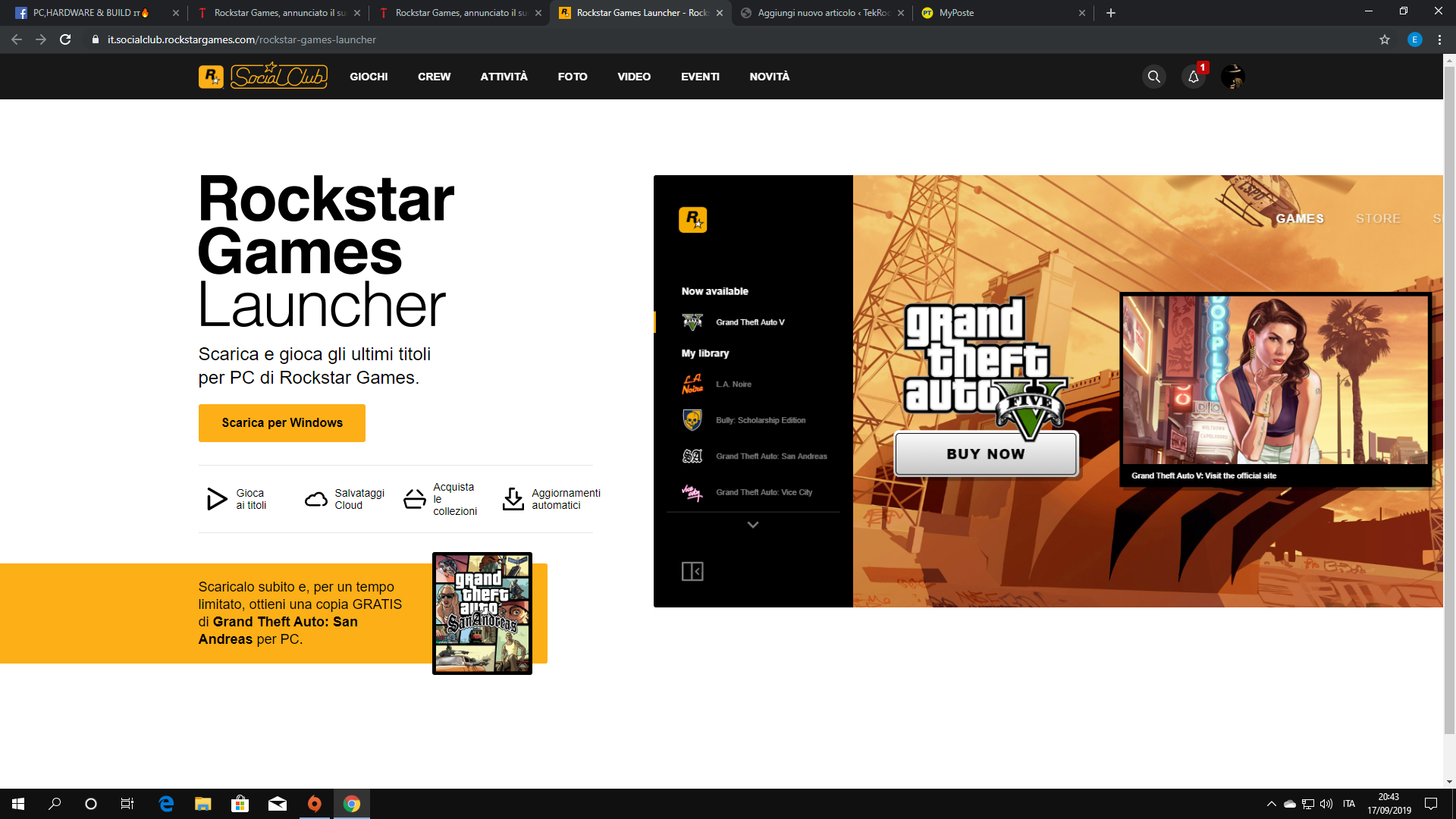
Task: Open Task View on the taskbar
Action: point(127,804)
